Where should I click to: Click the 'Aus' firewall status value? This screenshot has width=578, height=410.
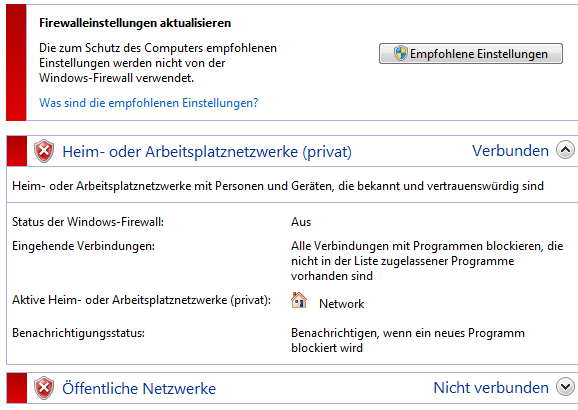tap(301, 222)
